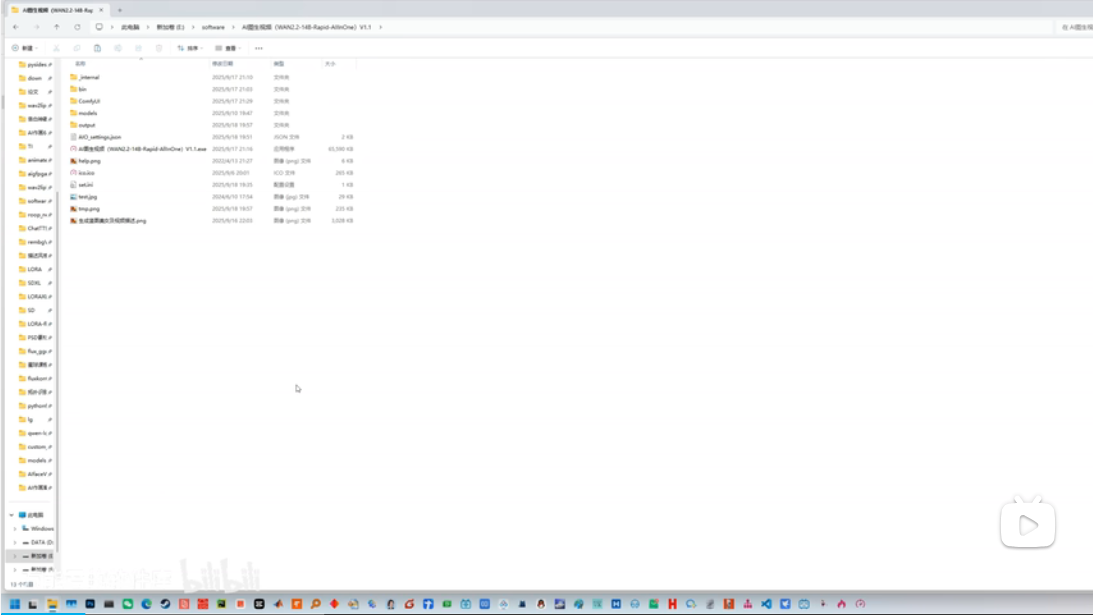Click the Copy icon in toolbar

(x=77, y=48)
